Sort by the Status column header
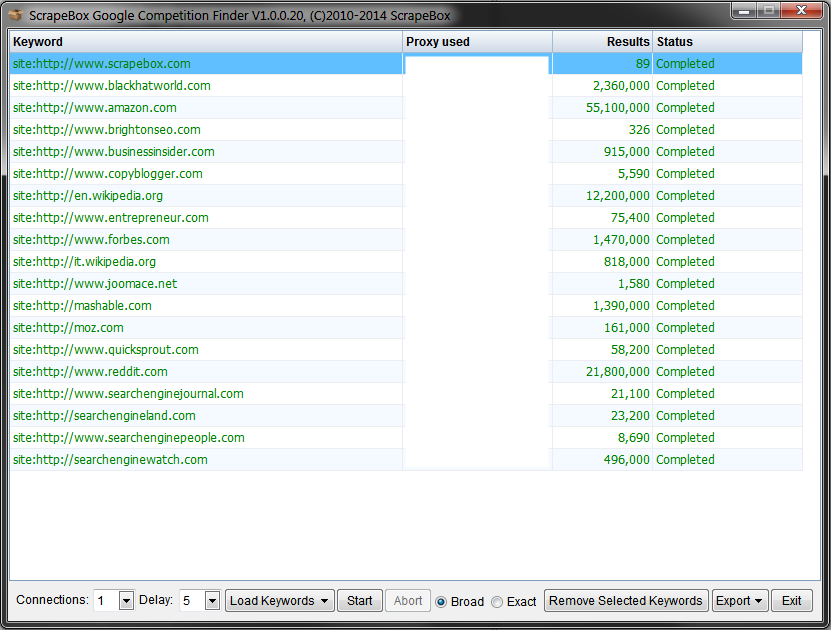This screenshot has width=831, height=630. [x=728, y=42]
